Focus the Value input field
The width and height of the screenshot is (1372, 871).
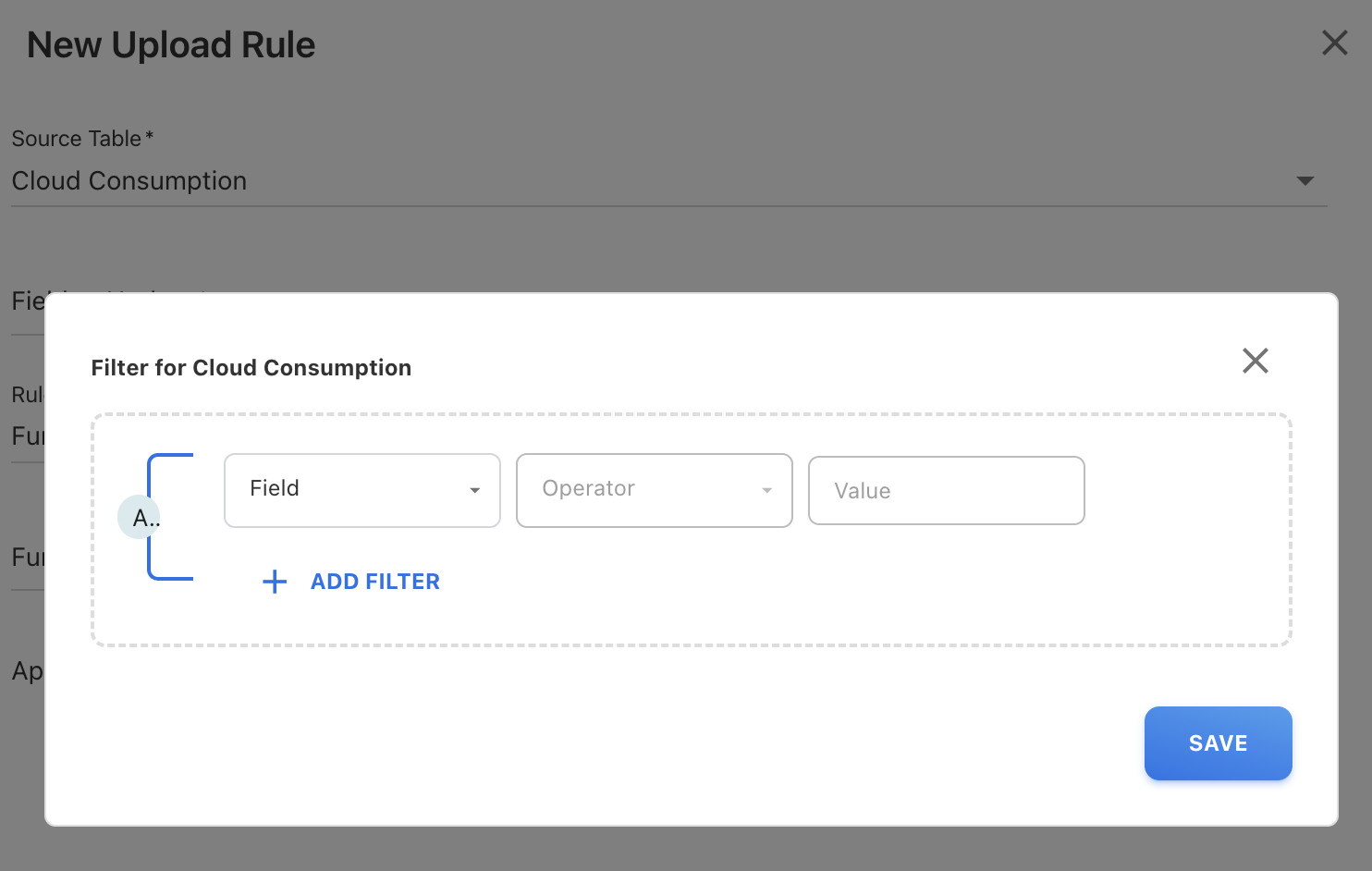coord(946,491)
